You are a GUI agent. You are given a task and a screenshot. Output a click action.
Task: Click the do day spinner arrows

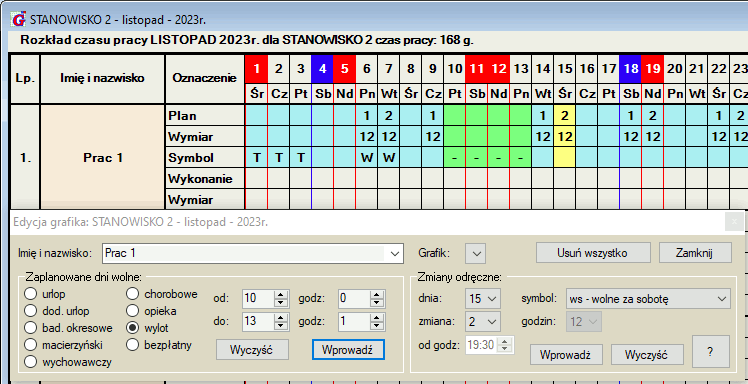coord(280,322)
